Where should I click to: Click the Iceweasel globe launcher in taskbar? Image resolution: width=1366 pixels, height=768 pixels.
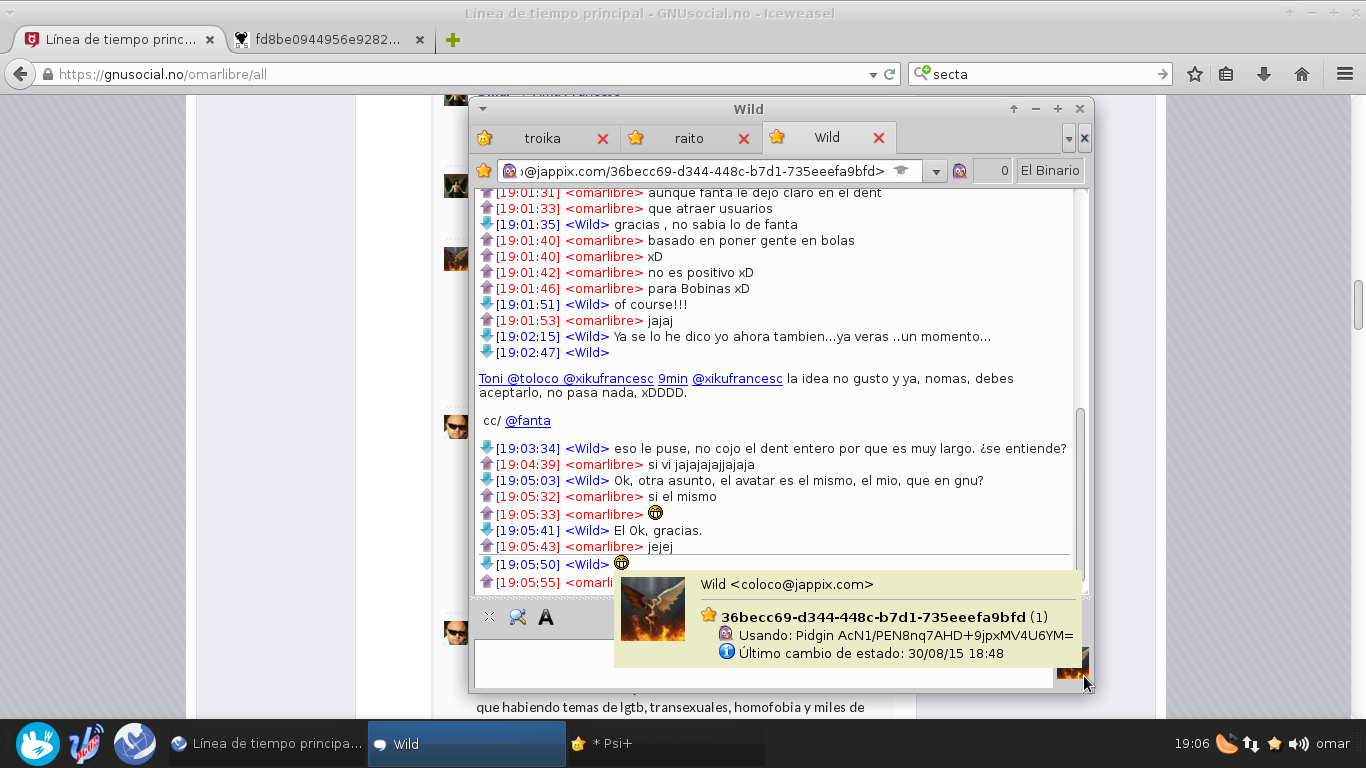134,743
